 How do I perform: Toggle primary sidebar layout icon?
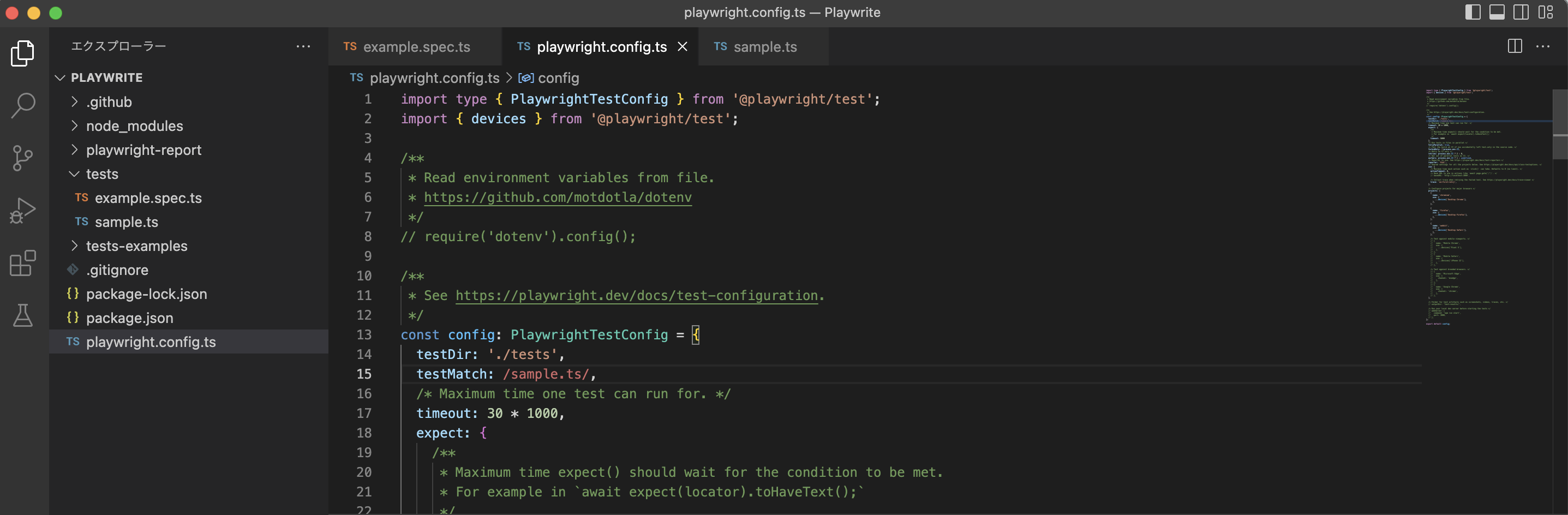(x=1473, y=12)
